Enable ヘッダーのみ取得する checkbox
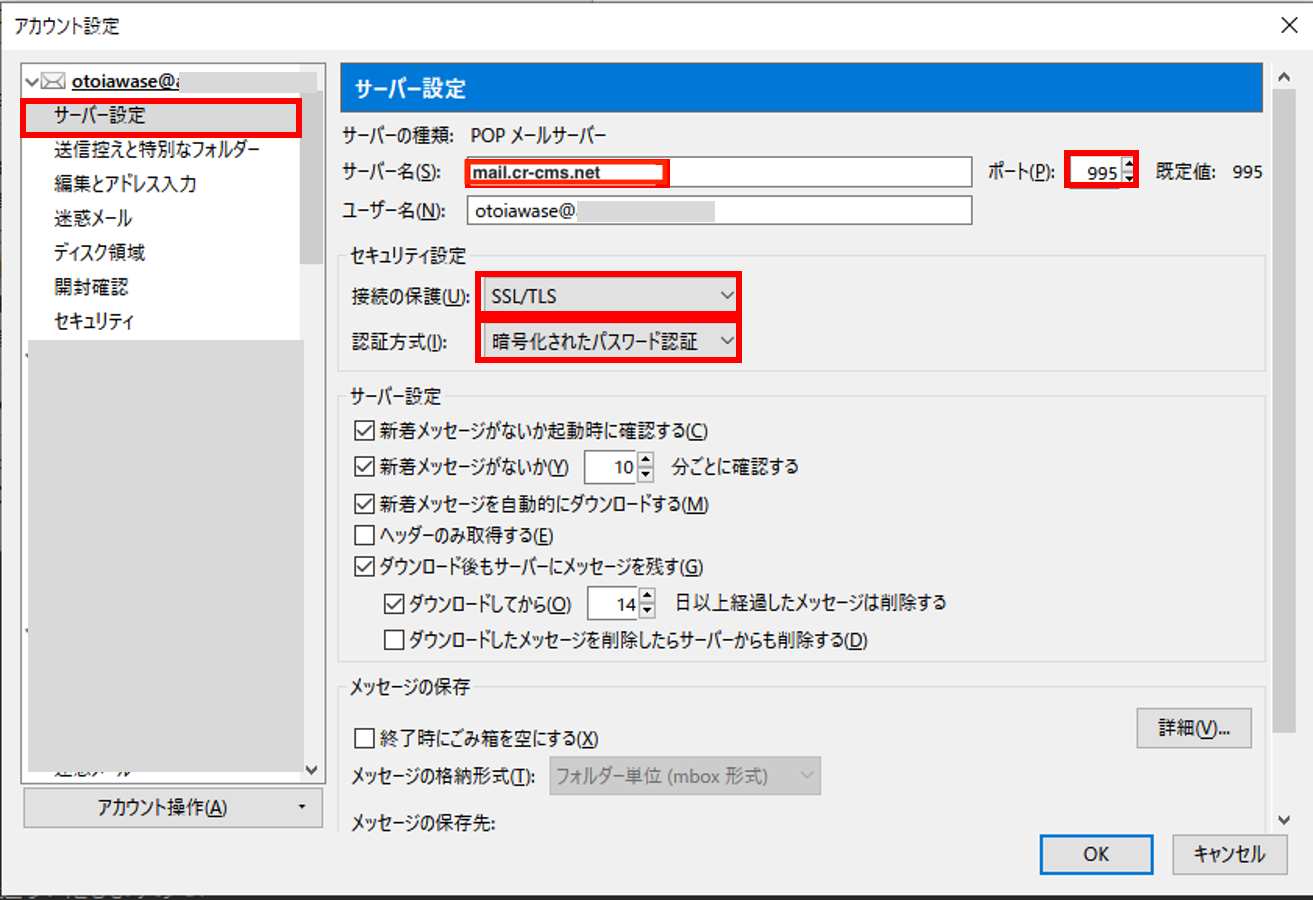This screenshot has height=900, width=1313. point(365,535)
